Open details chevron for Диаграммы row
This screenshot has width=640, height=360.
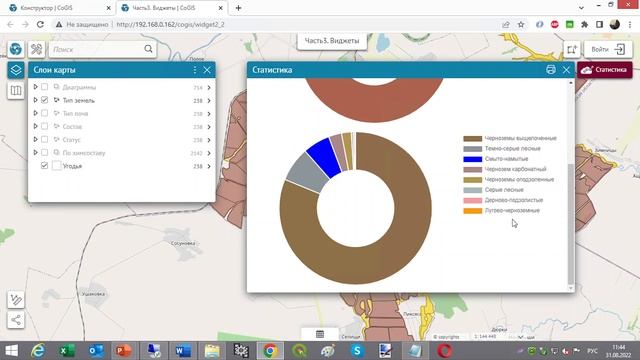click(x=209, y=87)
